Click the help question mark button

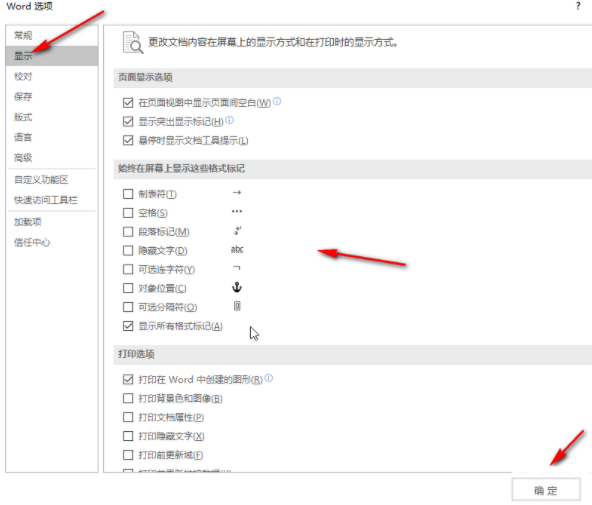click(x=578, y=6)
